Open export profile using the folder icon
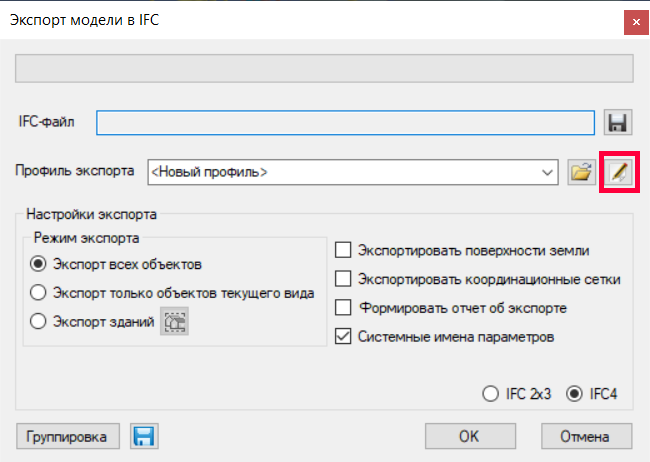Viewport: 650px width, 462px height. tap(580, 172)
